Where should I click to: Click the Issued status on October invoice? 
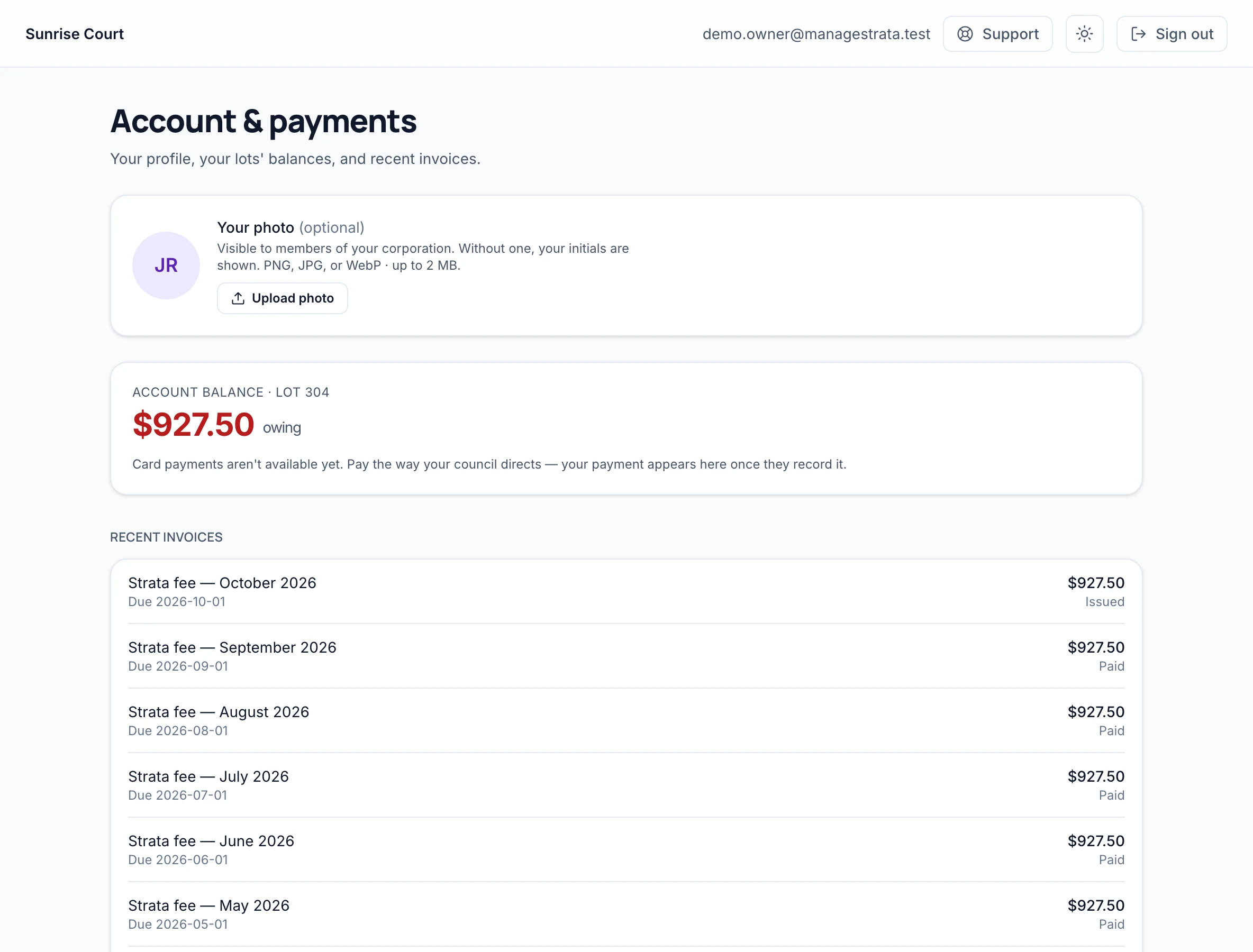[1104, 602]
